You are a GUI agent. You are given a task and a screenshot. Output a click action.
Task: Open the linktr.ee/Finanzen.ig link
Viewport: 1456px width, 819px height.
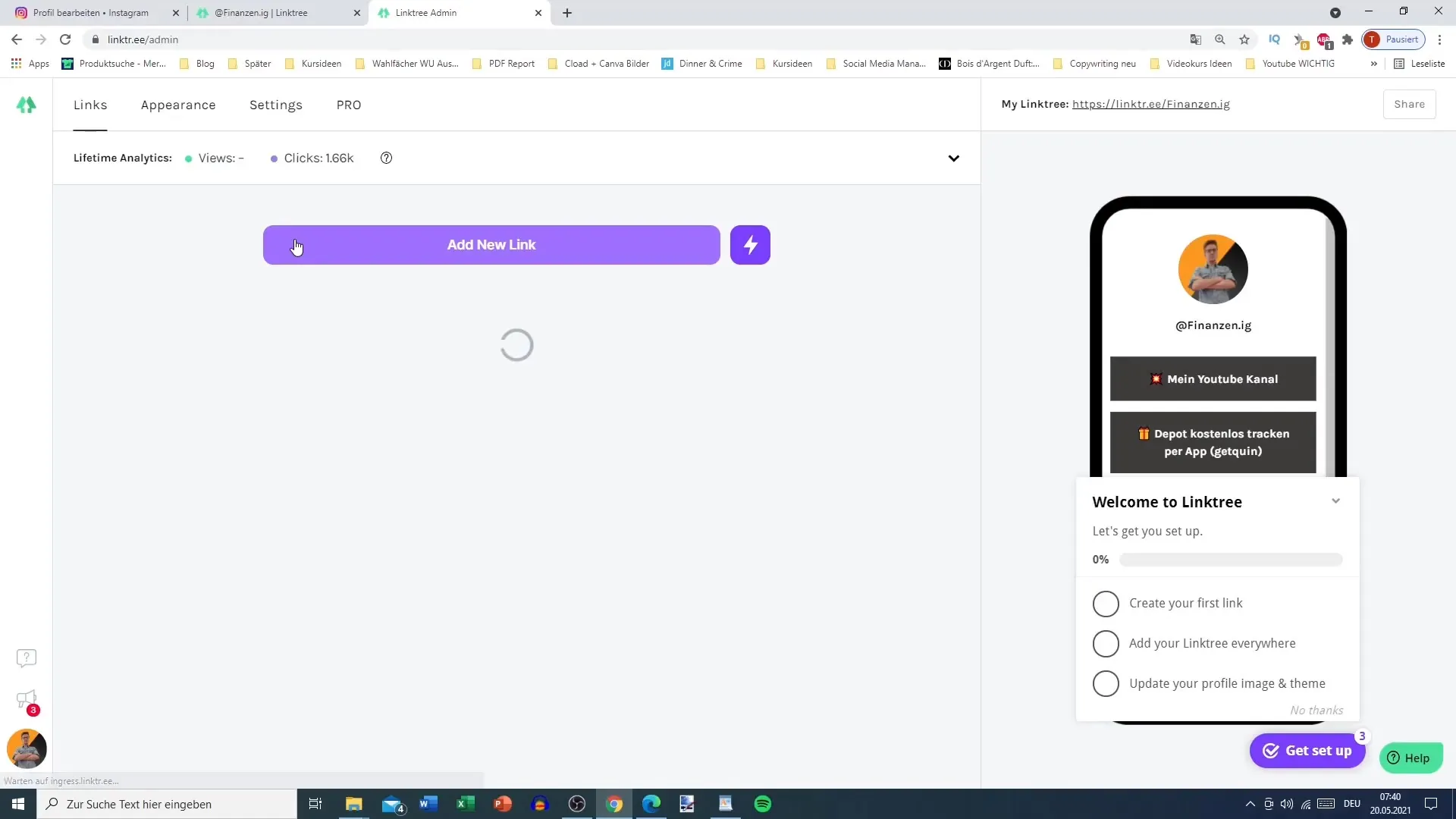click(1151, 104)
